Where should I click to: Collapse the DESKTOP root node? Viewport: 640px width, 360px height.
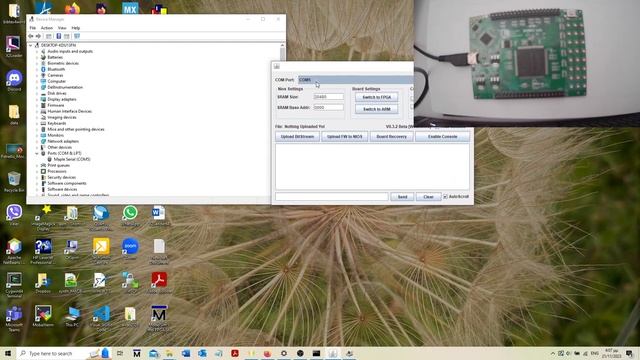(31, 45)
